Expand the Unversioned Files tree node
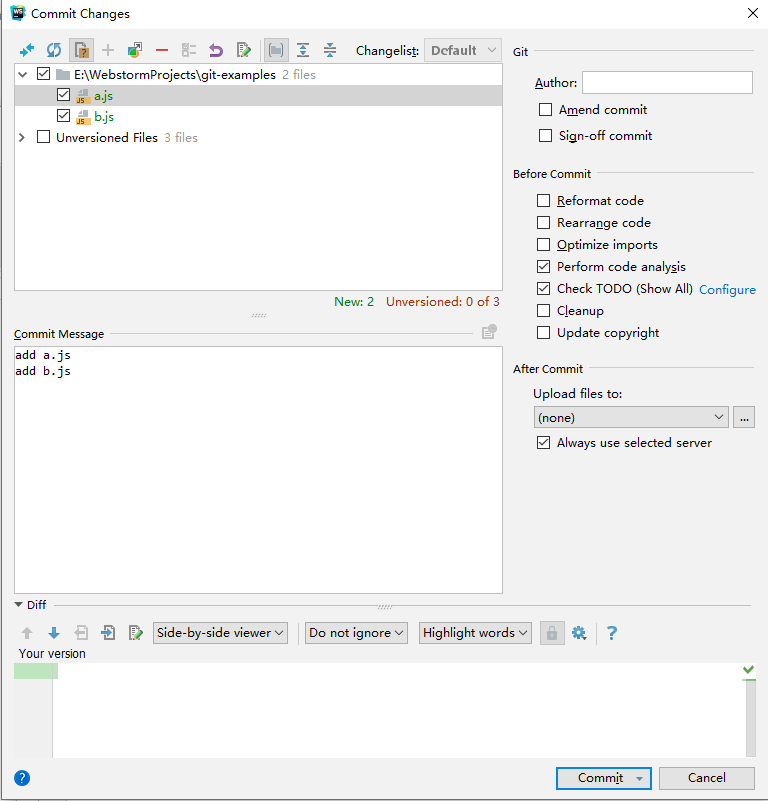 [x=22, y=138]
